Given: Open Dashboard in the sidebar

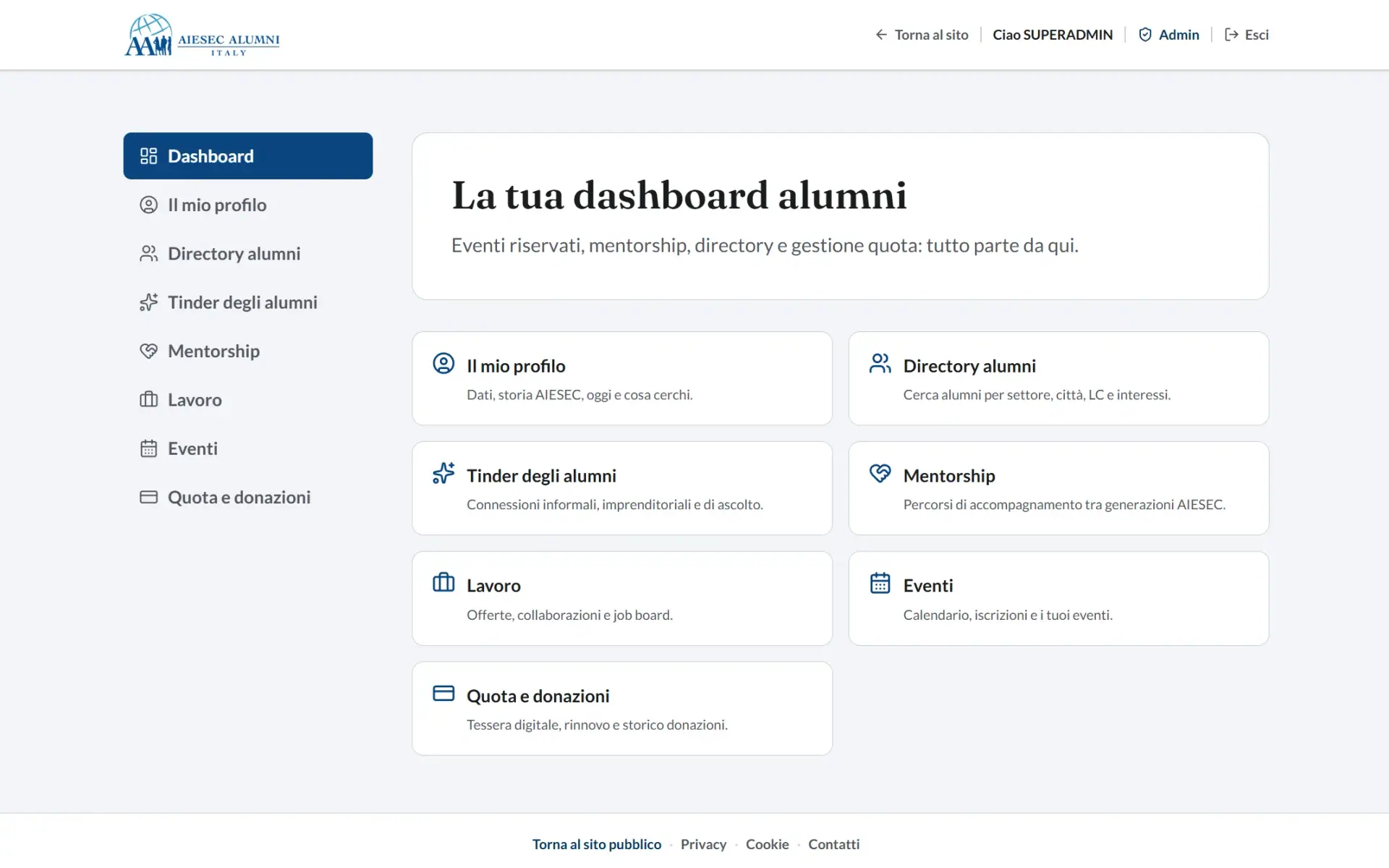Looking at the screenshot, I should [x=248, y=156].
